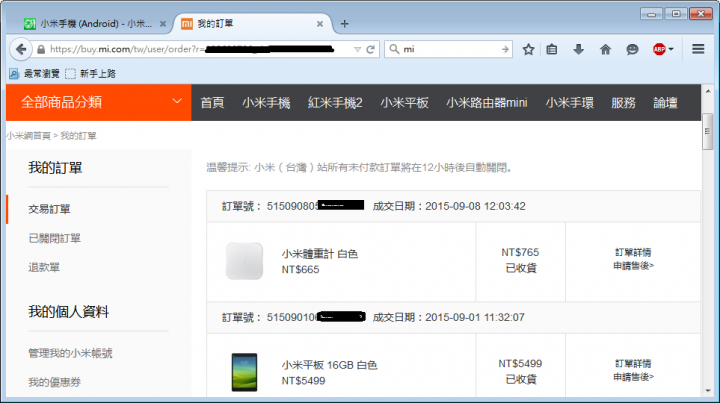720x403 pixels.
Task: Open the 最常瀏覽 bookmark
Action: point(35,73)
